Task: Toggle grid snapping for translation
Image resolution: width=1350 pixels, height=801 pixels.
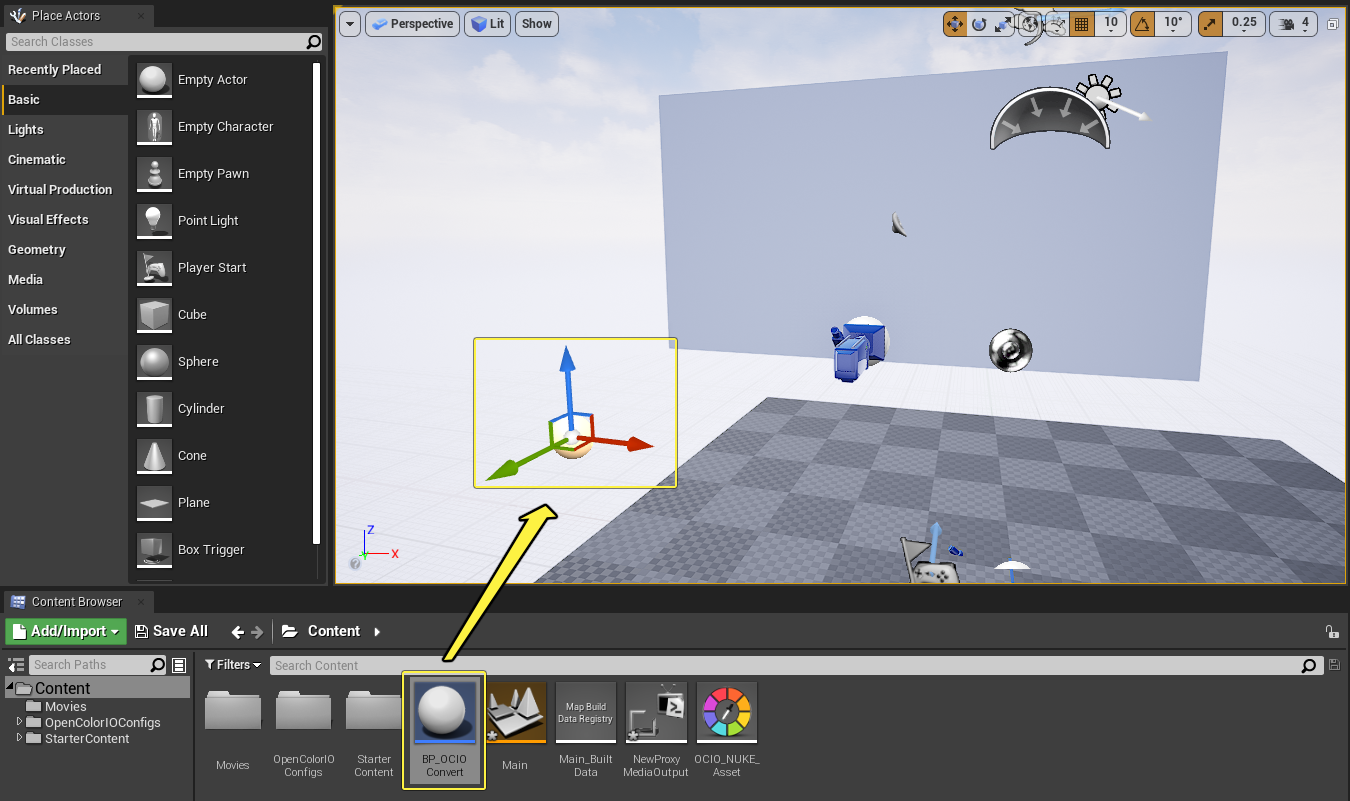Action: (1080, 24)
